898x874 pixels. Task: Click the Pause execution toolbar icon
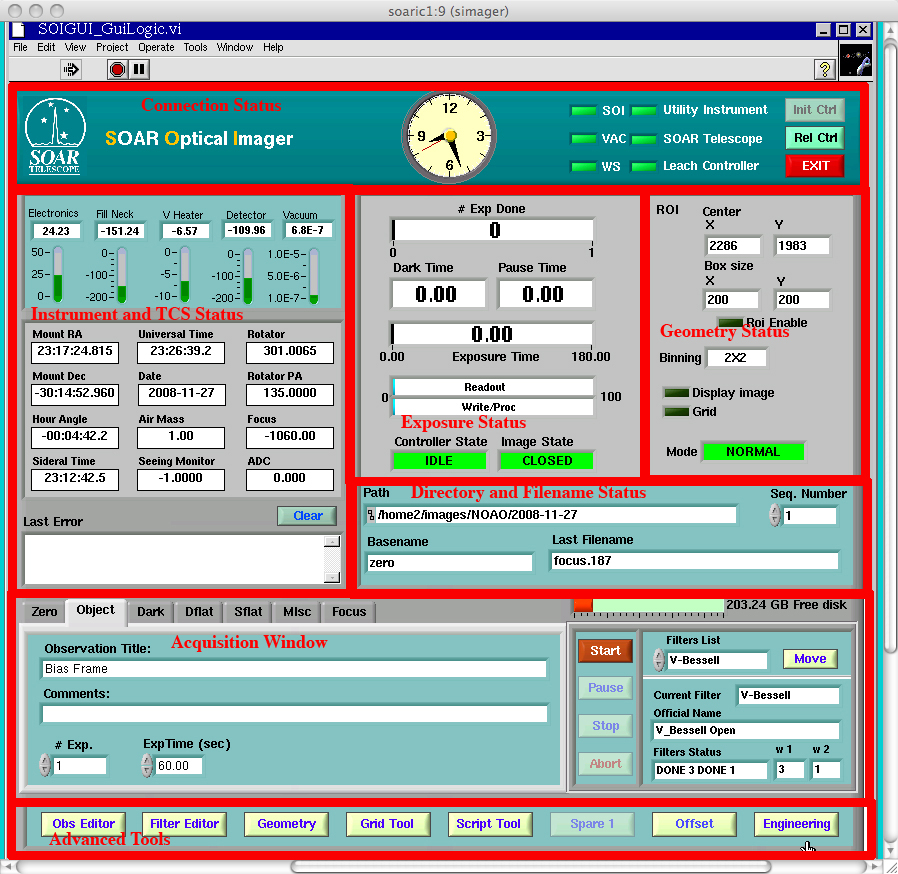(x=139, y=69)
